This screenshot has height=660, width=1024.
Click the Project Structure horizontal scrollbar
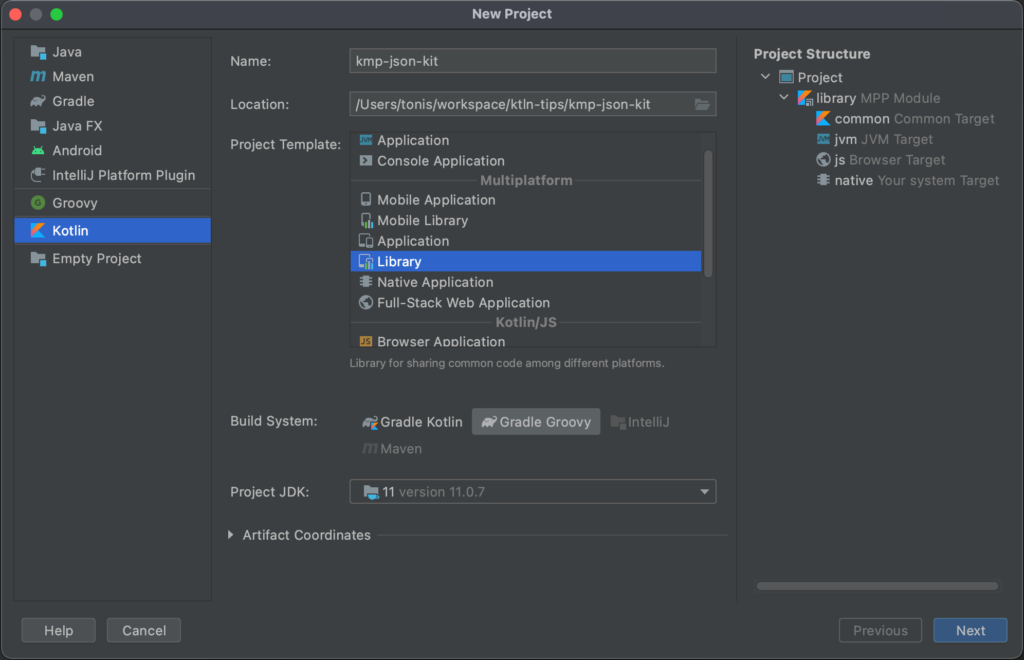(x=877, y=586)
